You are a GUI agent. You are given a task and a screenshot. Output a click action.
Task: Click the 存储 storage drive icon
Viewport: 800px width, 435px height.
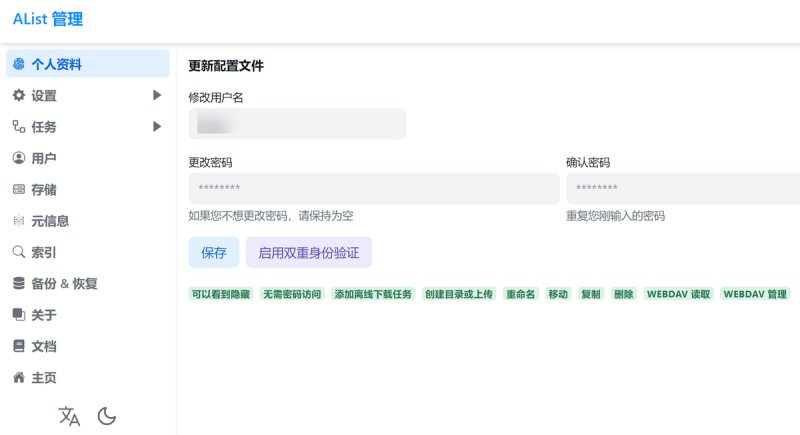(x=19, y=189)
